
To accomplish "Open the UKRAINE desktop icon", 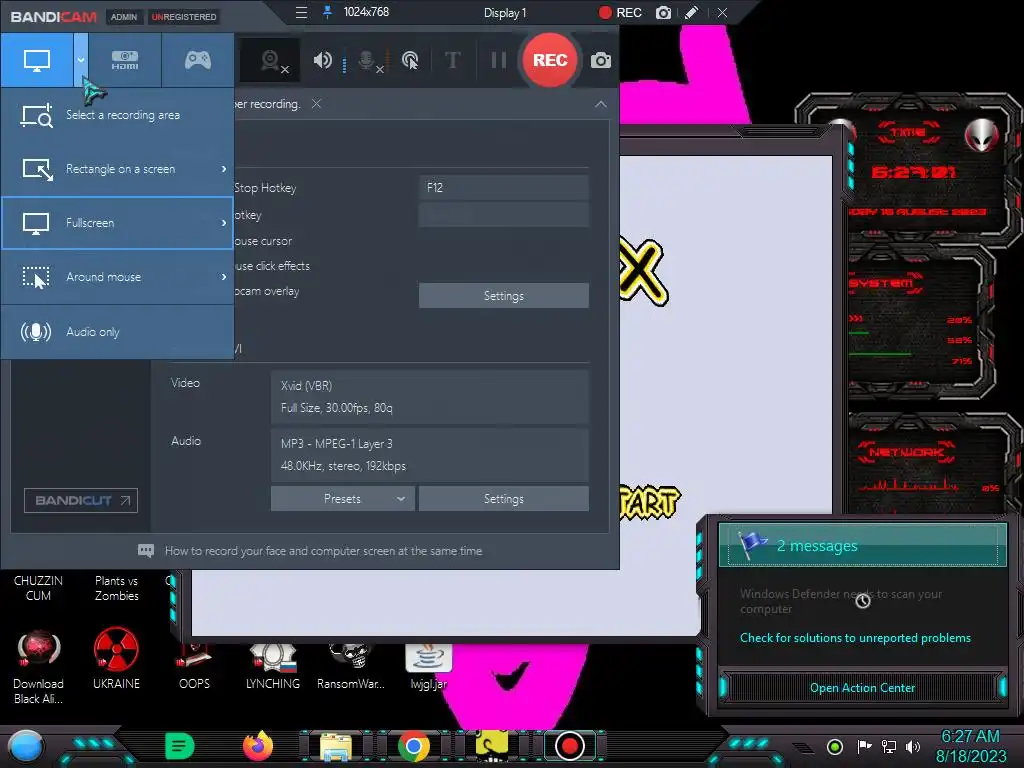I will click(116, 658).
